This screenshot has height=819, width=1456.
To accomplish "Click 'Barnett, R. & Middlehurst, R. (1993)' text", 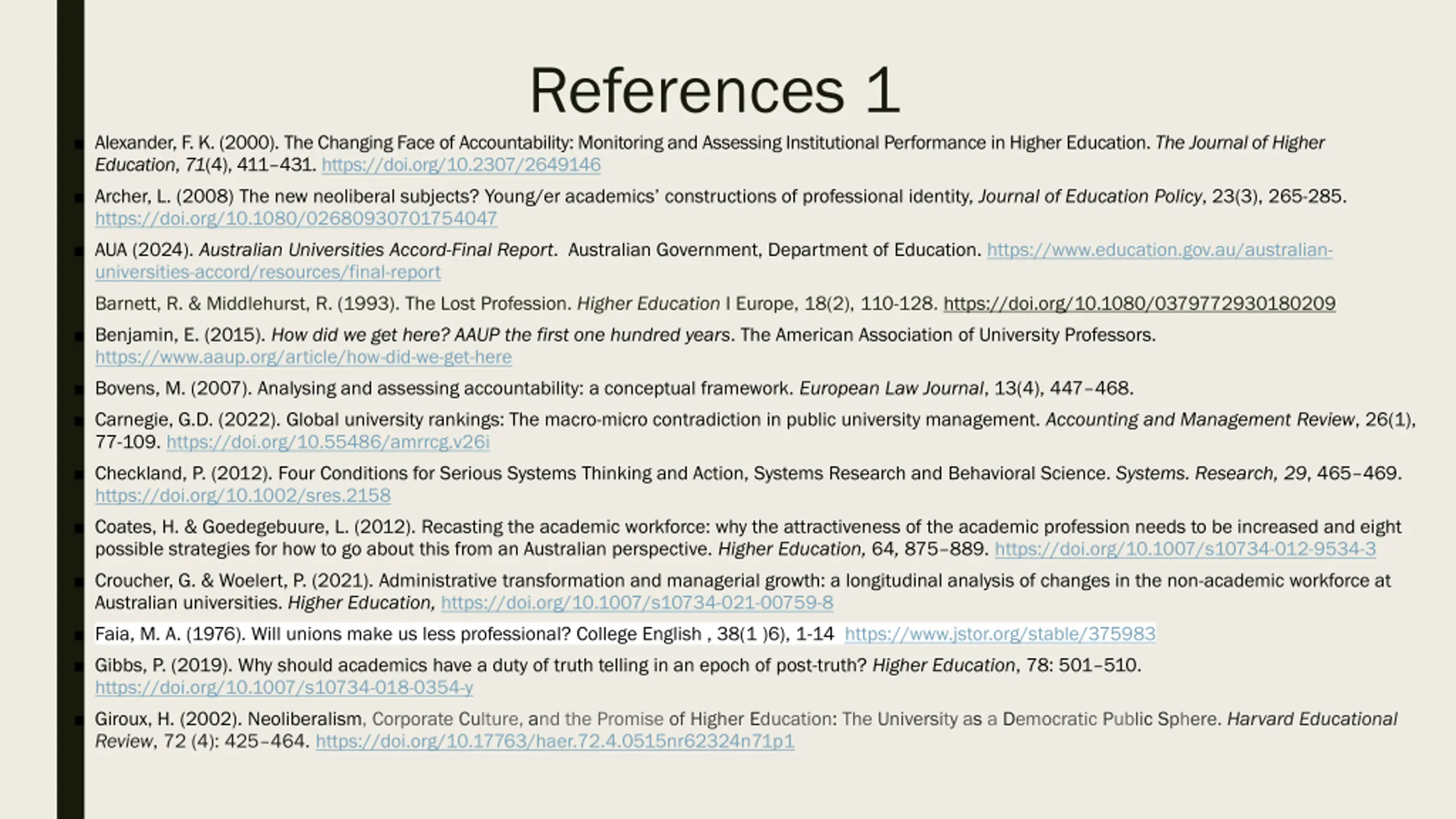I will pyautogui.click(x=247, y=304).
